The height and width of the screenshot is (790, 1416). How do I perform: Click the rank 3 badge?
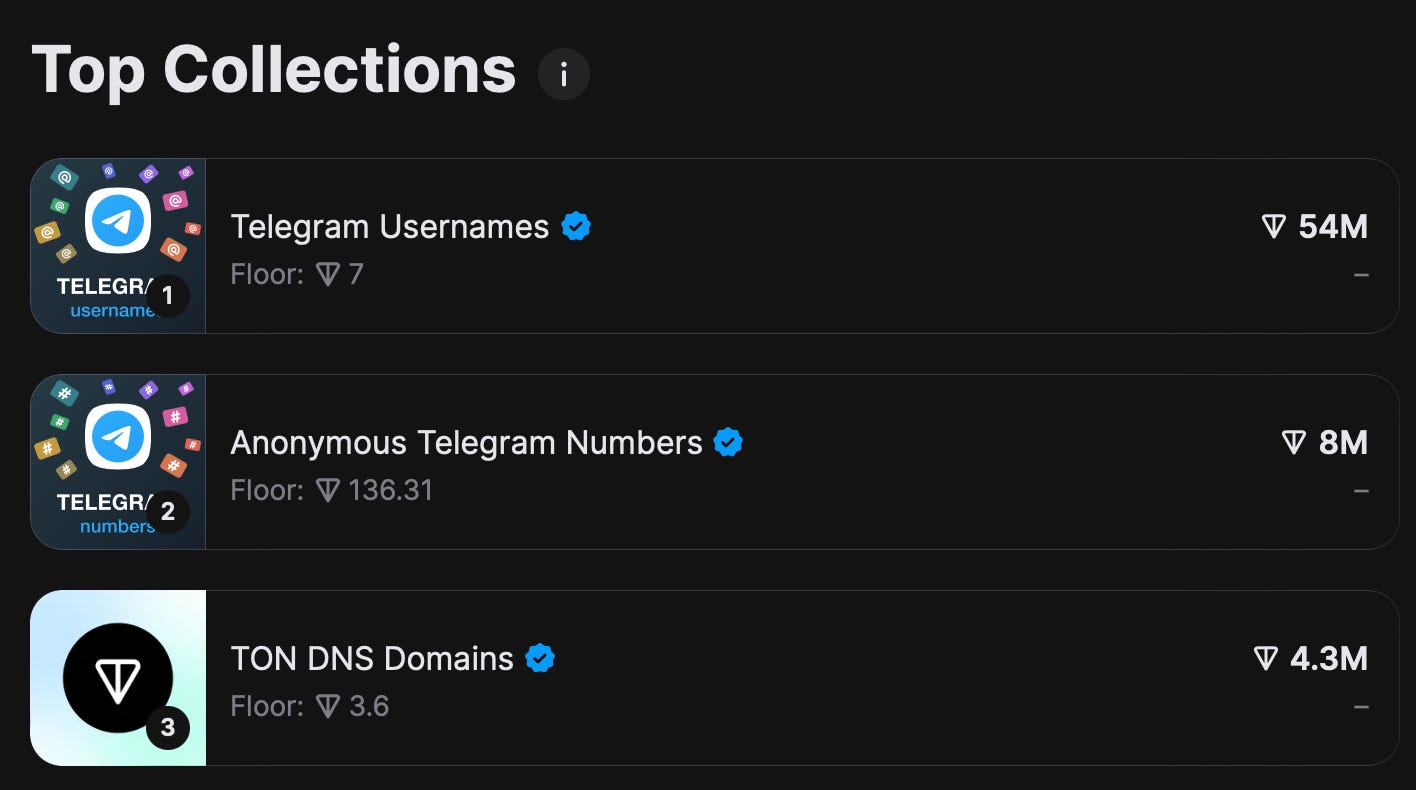point(167,728)
